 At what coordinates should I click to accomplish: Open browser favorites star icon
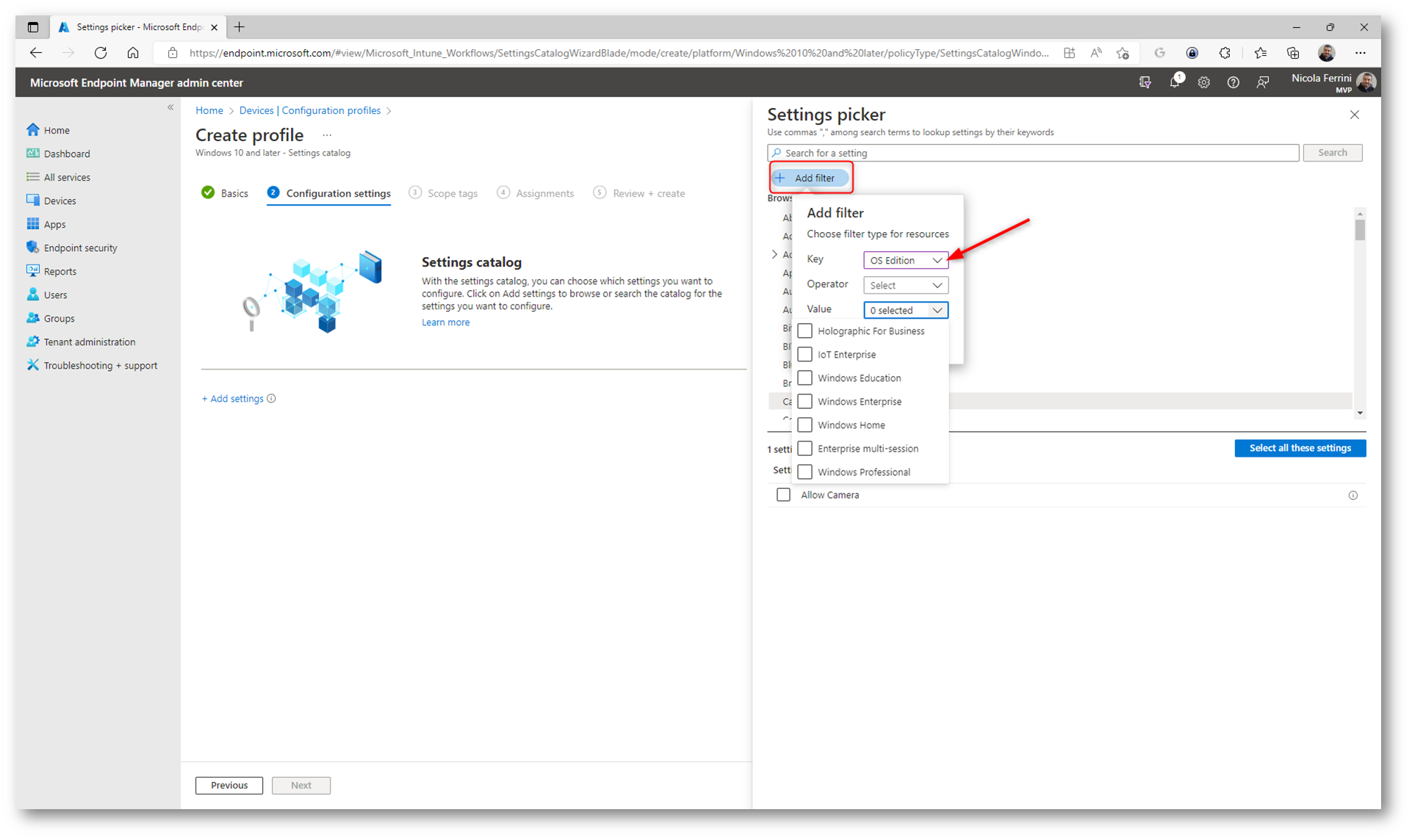pyautogui.click(x=1261, y=53)
